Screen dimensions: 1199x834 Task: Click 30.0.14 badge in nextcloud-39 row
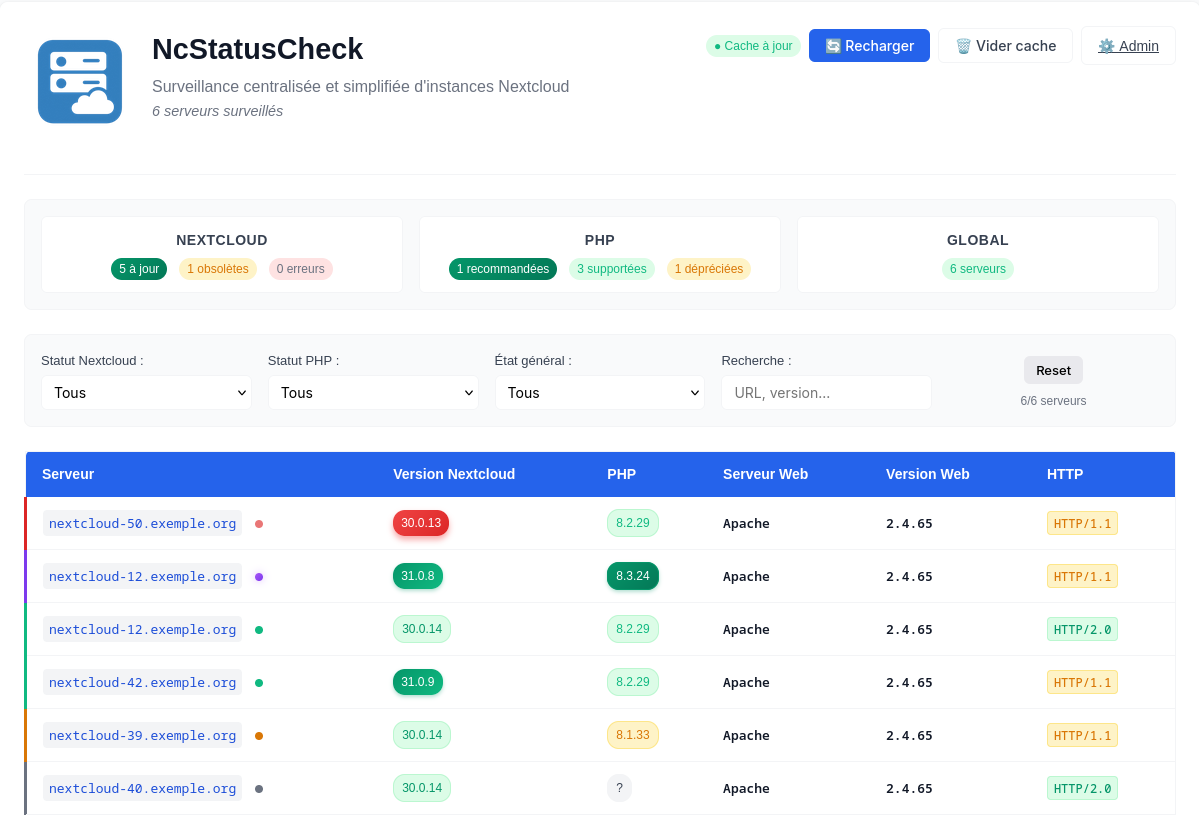pyautogui.click(x=422, y=735)
